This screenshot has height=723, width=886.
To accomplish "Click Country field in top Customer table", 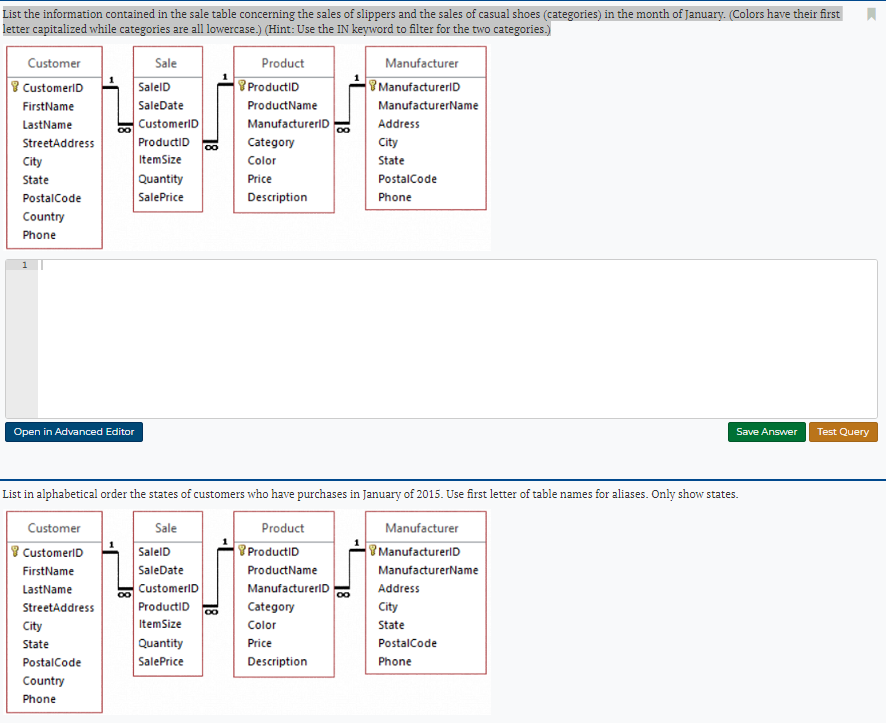I will (x=44, y=217).
